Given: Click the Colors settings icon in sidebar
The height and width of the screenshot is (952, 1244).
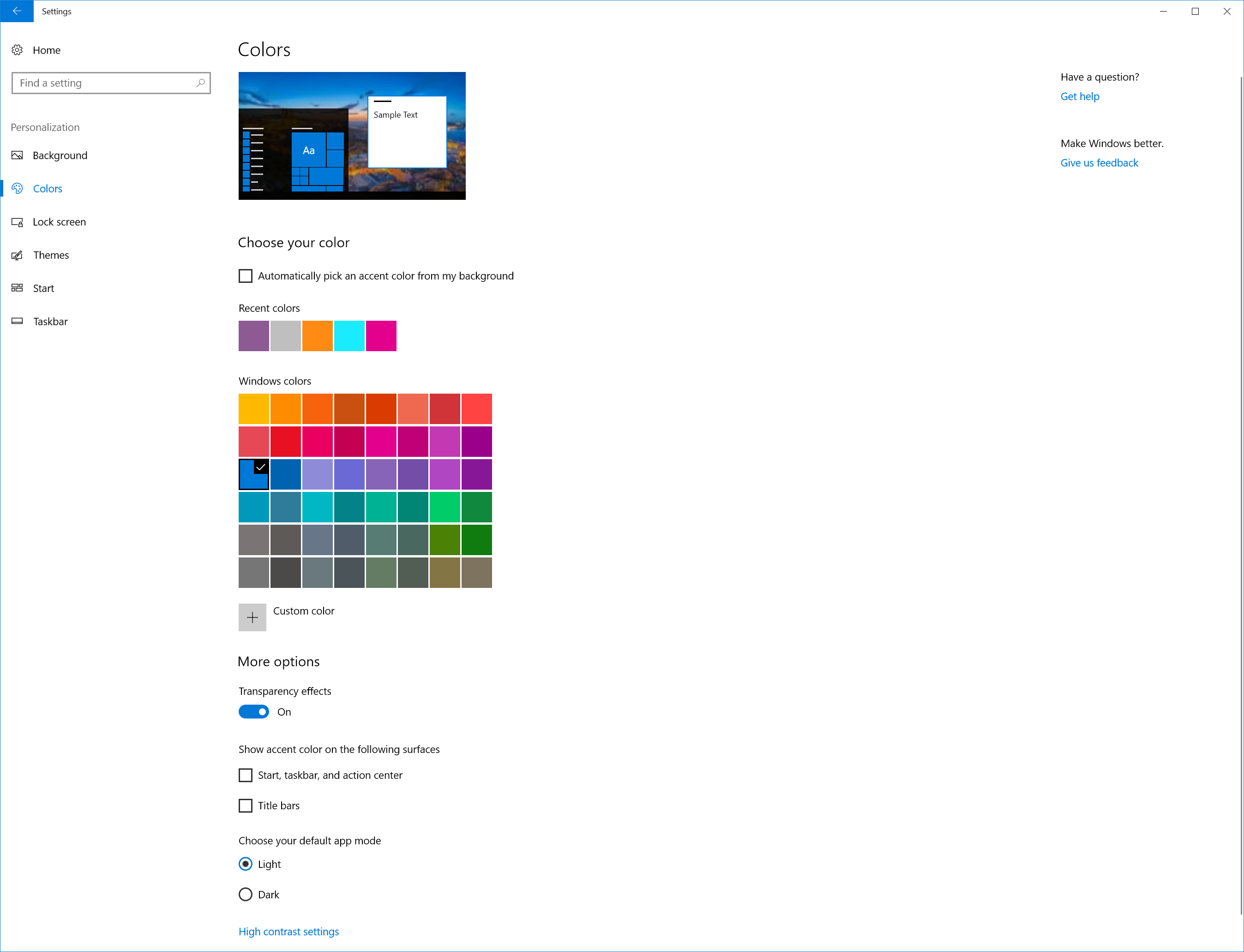Looking at the screenshot, I should point(17,188).
